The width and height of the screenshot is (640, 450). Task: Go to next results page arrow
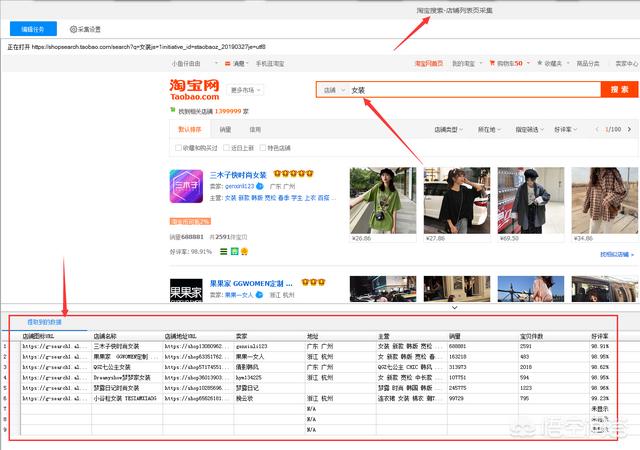[629, 129]
